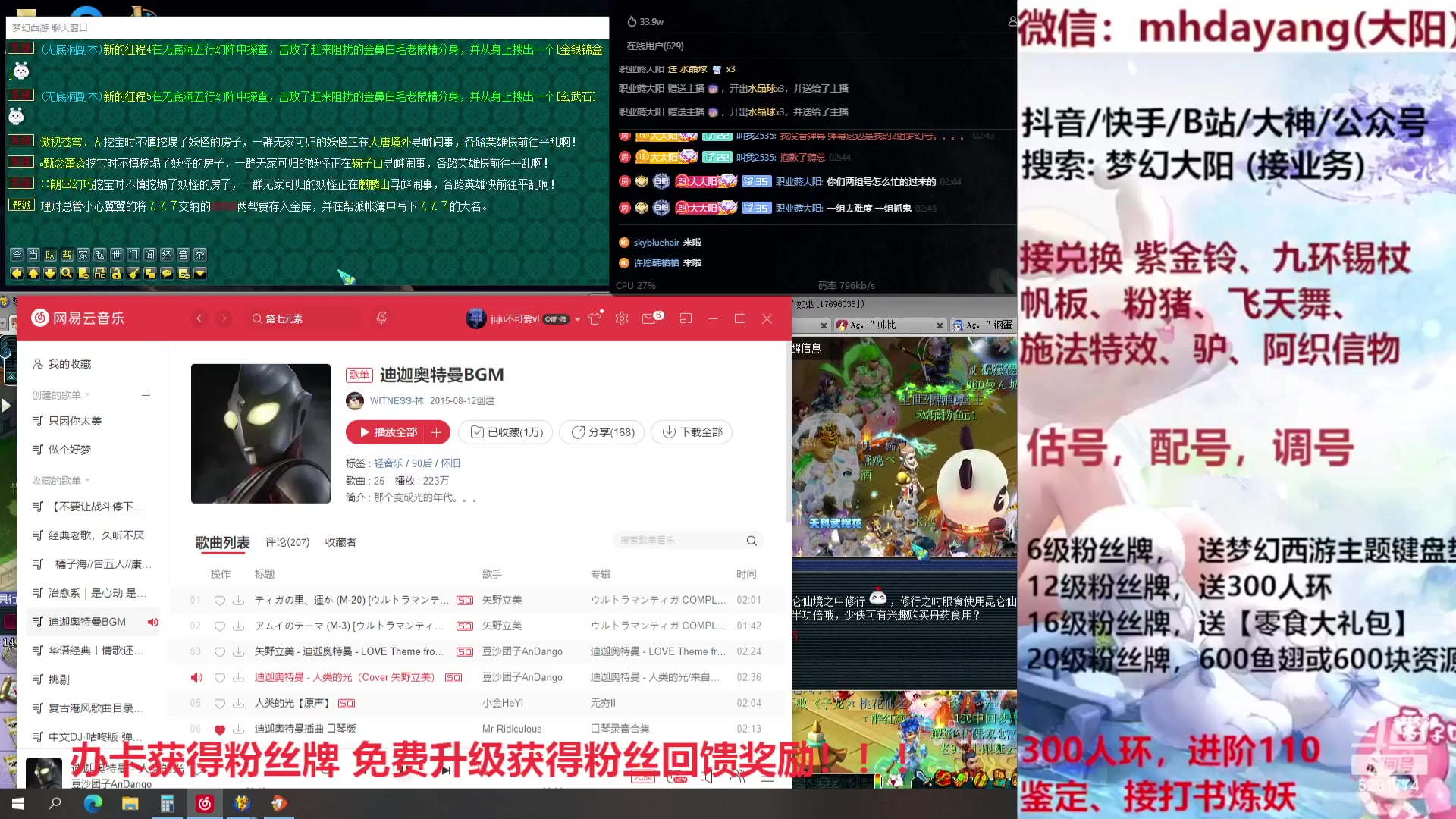This screenshot has height=819, width=1456.
Task: Open creator WITNESS-林 profile link
Action: point(397,400)
